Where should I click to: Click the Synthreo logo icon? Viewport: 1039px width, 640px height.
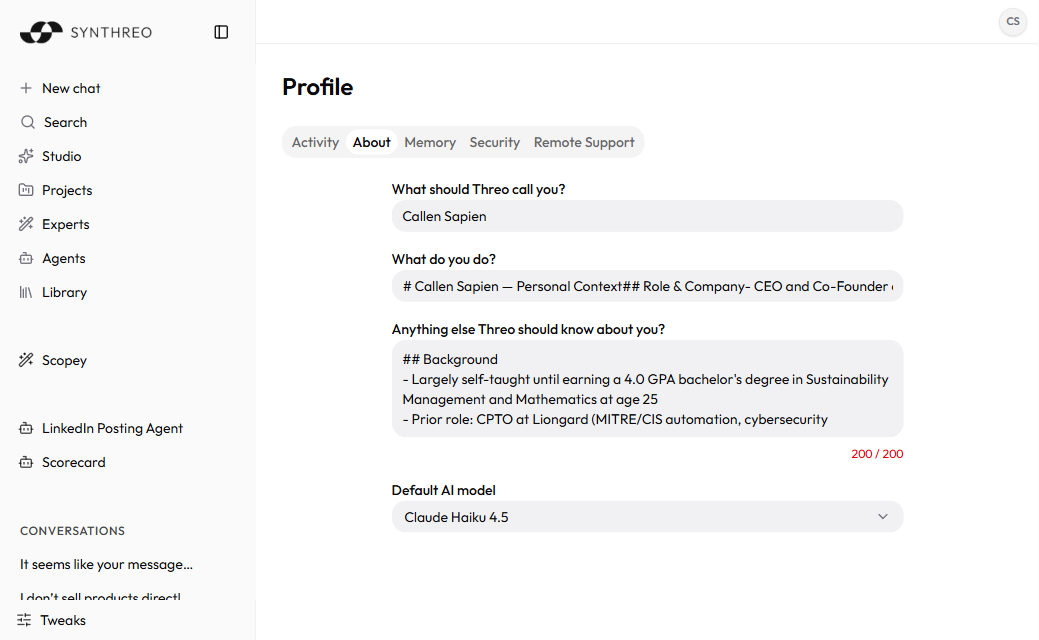coord(41,32)
